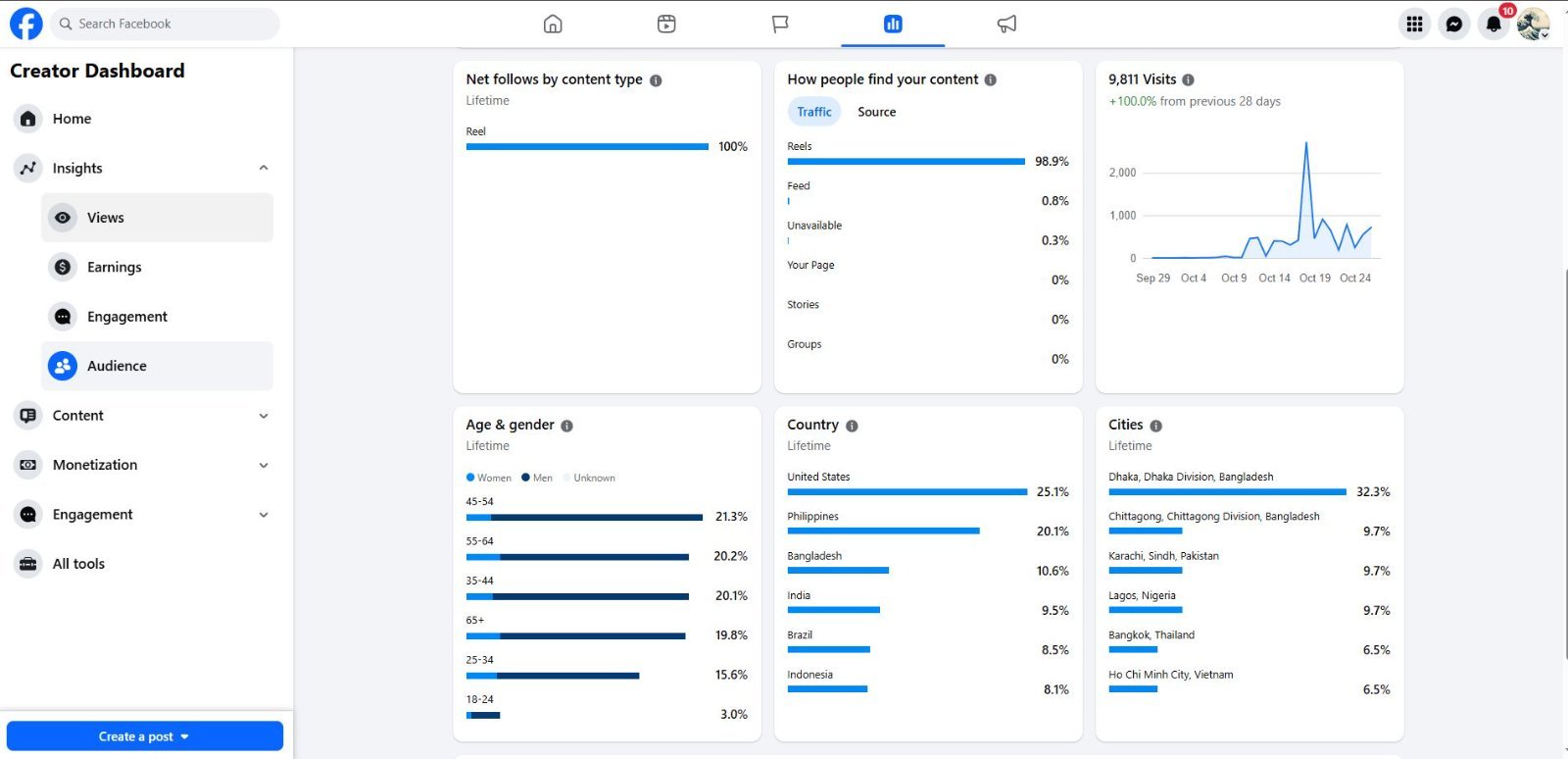
Task: Click the info icon beside 9,811 Visits
Action: (1188, 80)
